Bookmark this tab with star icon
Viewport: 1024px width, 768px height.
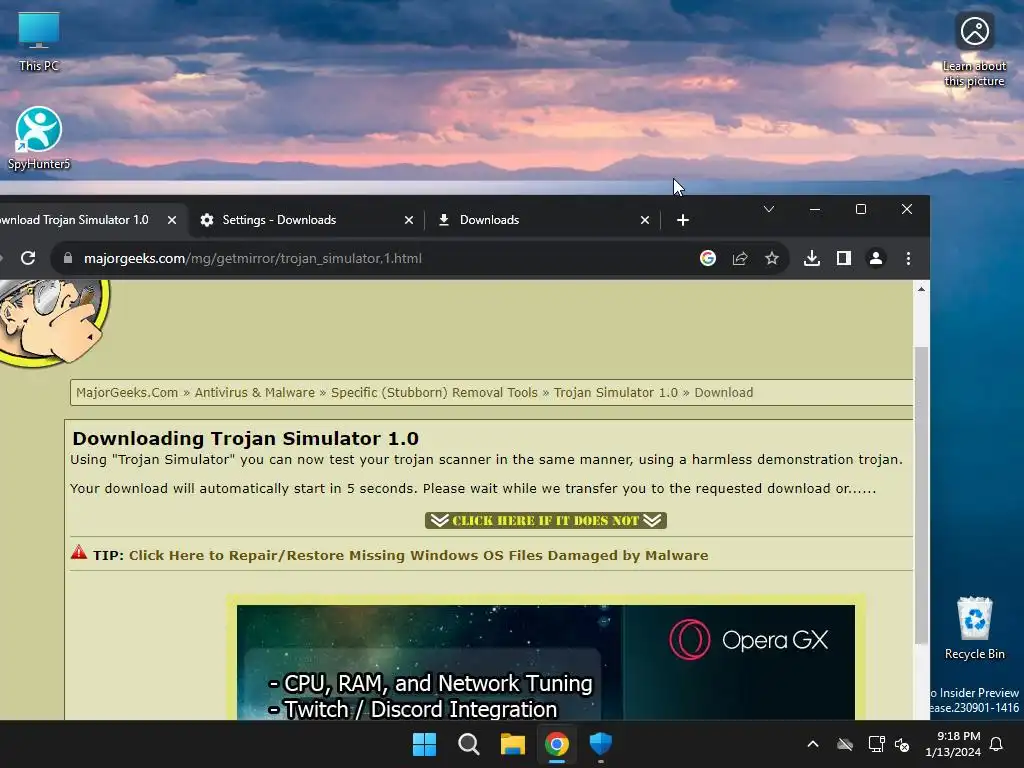click(772, 259)
